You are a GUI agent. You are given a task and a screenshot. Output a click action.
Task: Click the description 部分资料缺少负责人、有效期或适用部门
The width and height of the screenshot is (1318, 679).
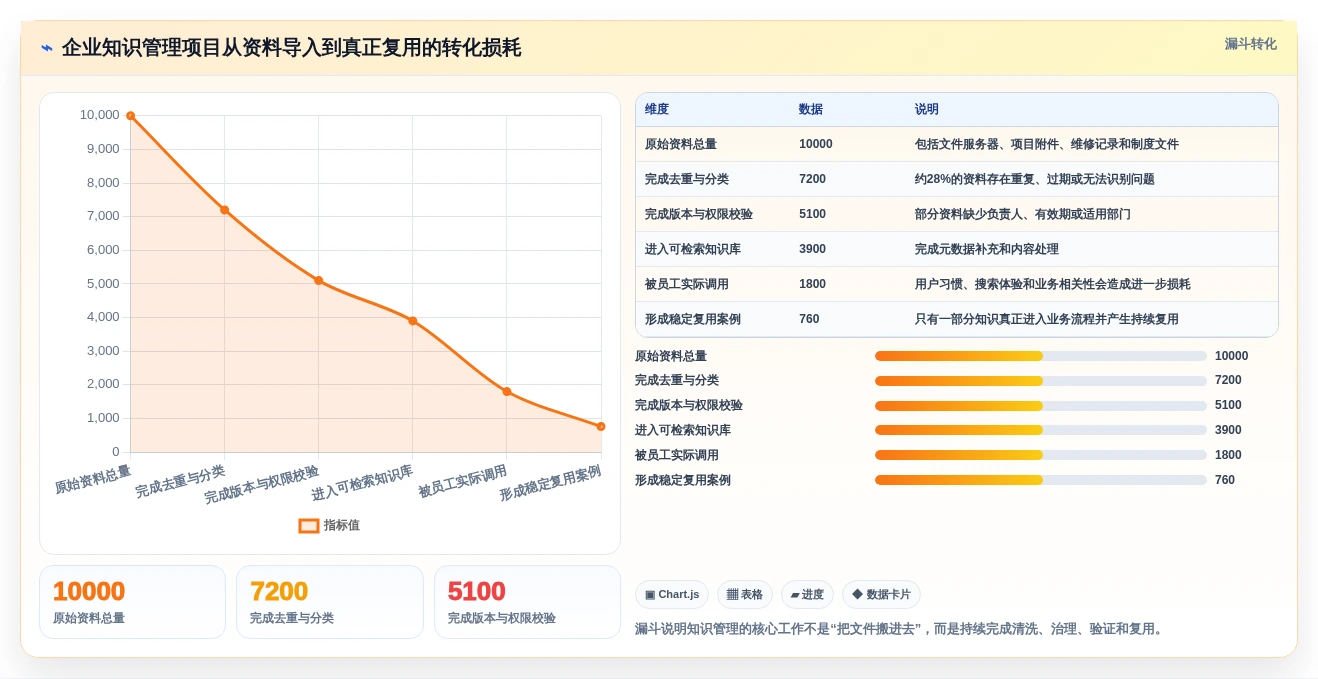pyautogui.click(x=1023, y=214)
